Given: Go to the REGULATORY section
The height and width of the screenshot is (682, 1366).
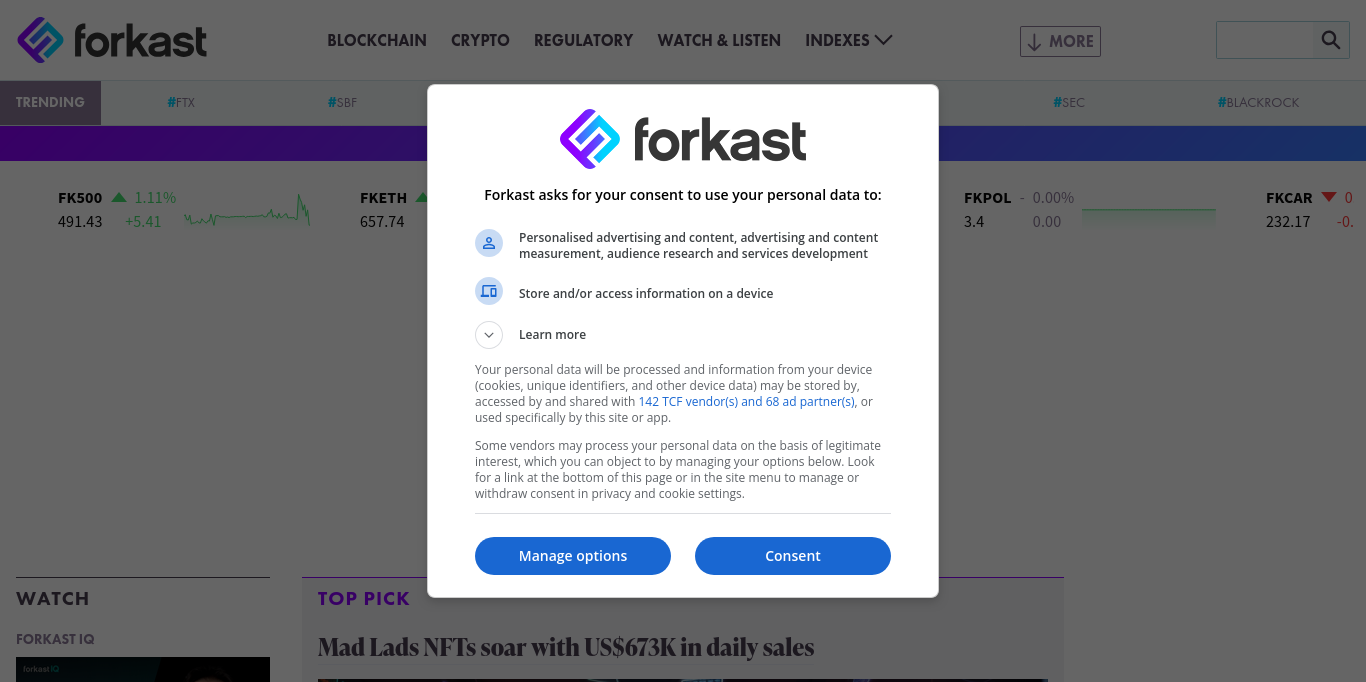Looking at the screenshot, I should coord(583,40).
